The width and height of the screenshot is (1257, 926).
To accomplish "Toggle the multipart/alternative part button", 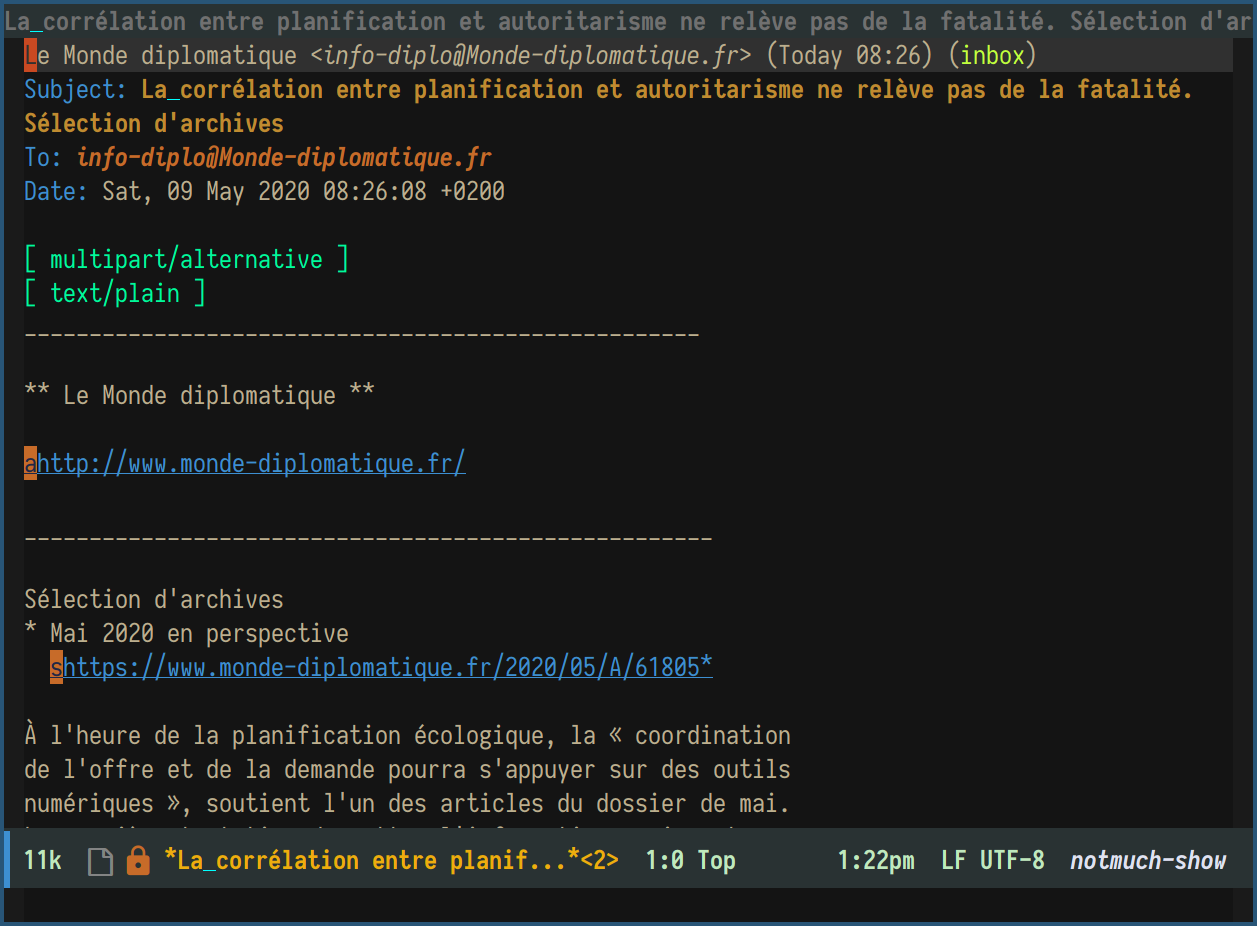I will coord(187,260).
